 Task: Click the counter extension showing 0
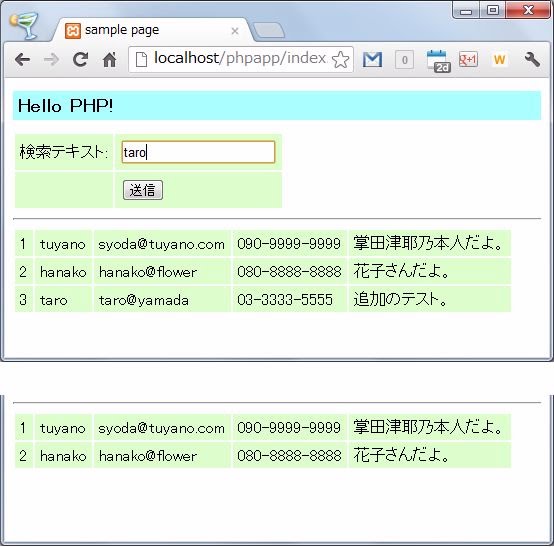(405, 60)
